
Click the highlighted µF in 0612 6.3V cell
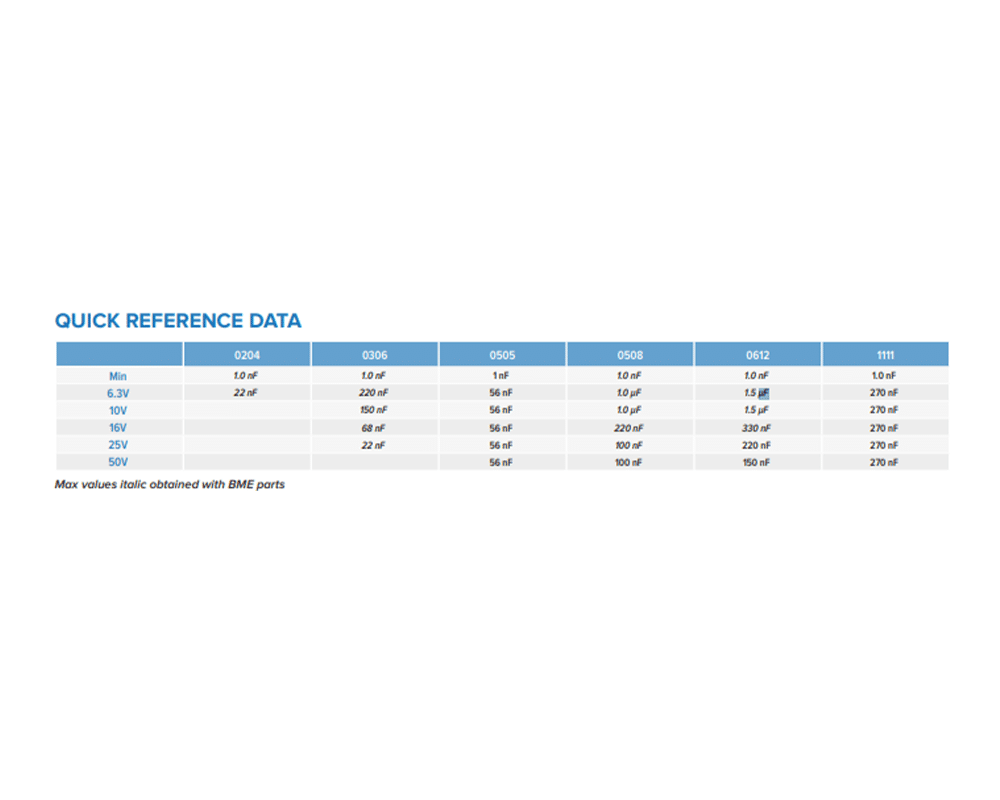click(x=763, y=394)
